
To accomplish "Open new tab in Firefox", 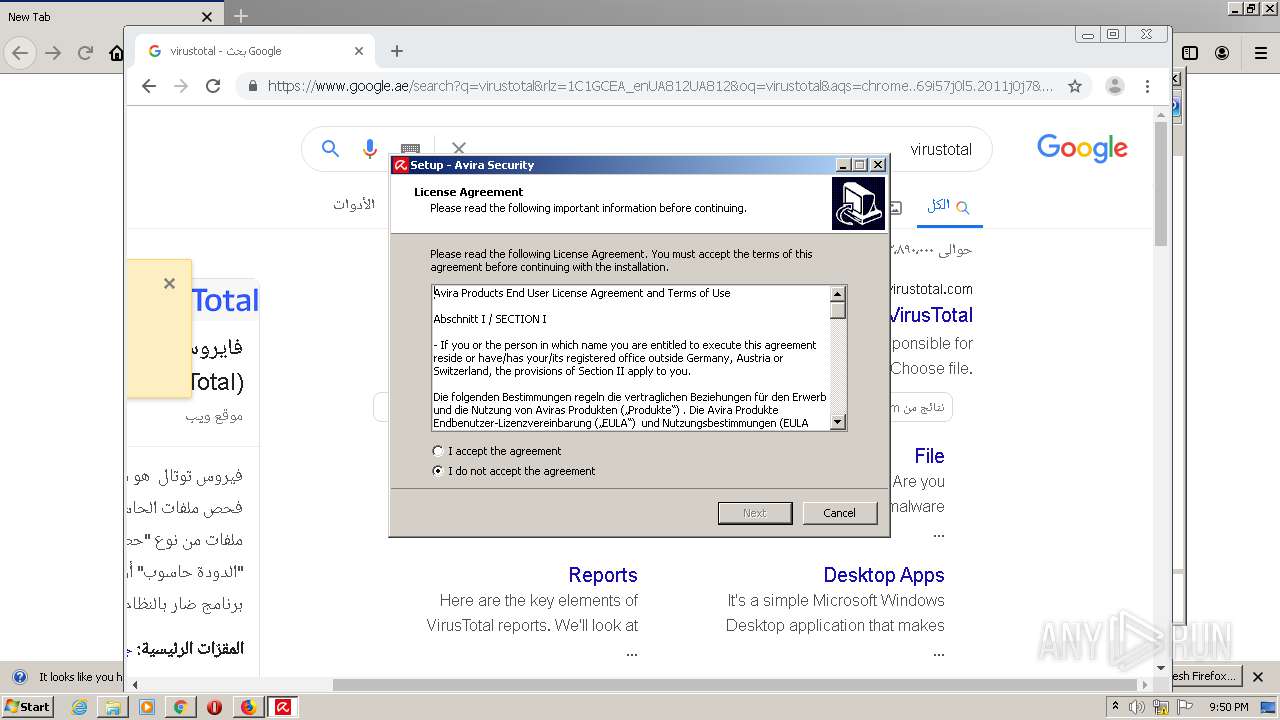I will tap(240, 16).
